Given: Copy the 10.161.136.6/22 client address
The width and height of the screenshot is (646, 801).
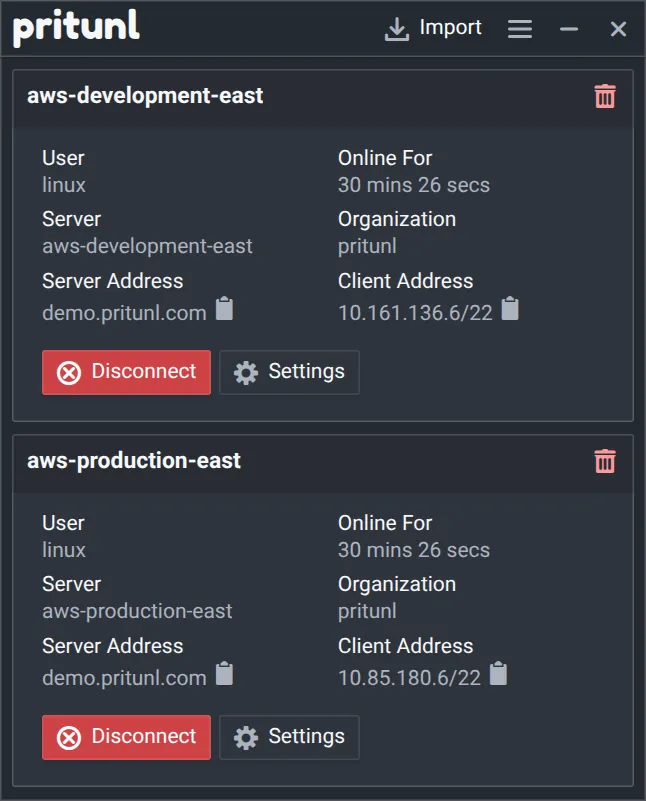Looking at the screenshot, I should click(509, 310).
